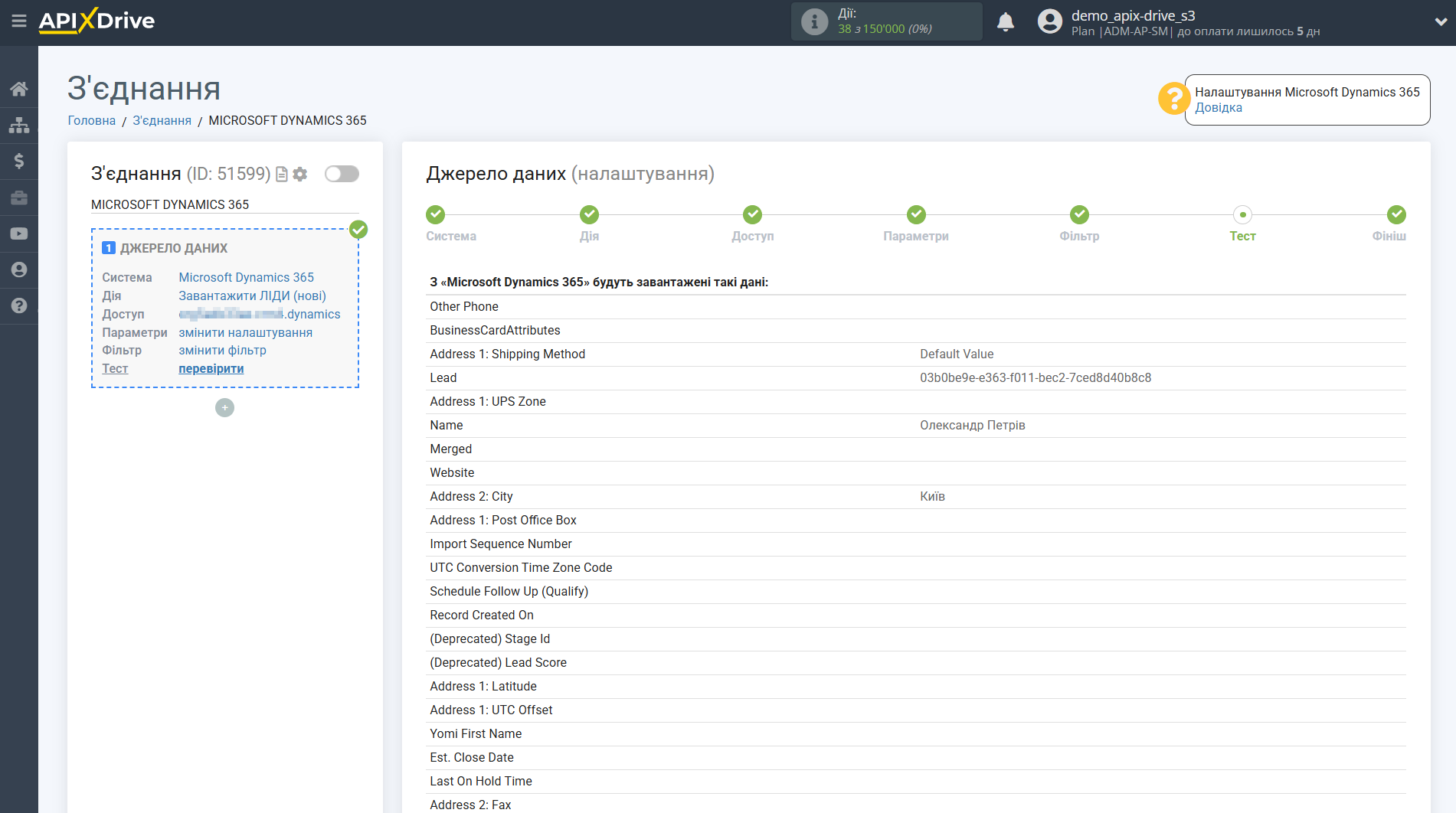Viewport: 1456px width, 813px height.
Task: Click Est. Close Date row
Action: tap(916, 758)
